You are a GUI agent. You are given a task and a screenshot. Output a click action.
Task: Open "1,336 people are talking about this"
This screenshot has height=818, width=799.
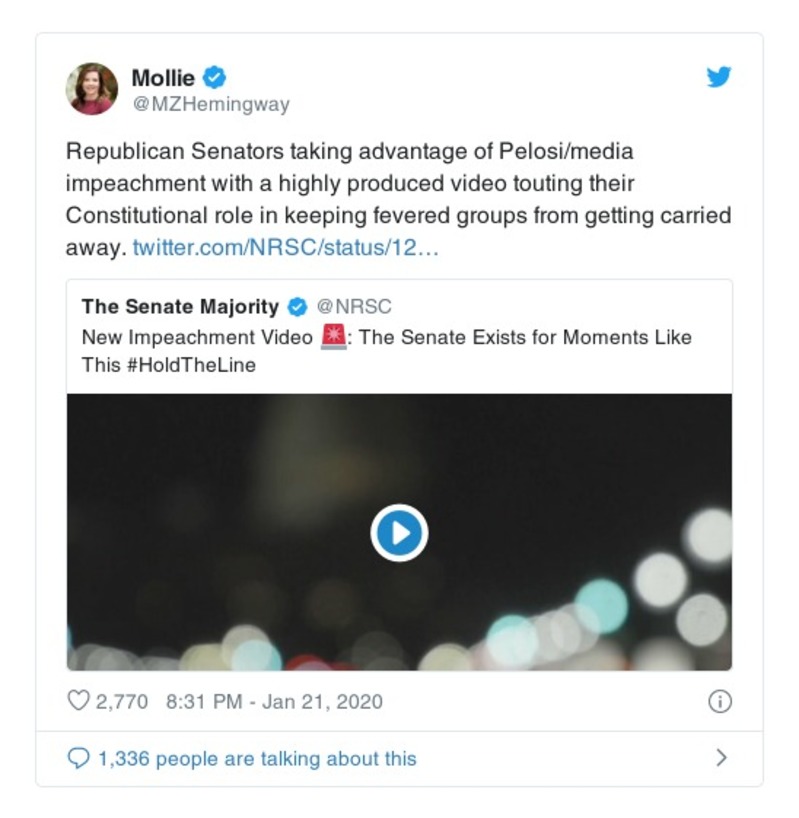(257, 758)
